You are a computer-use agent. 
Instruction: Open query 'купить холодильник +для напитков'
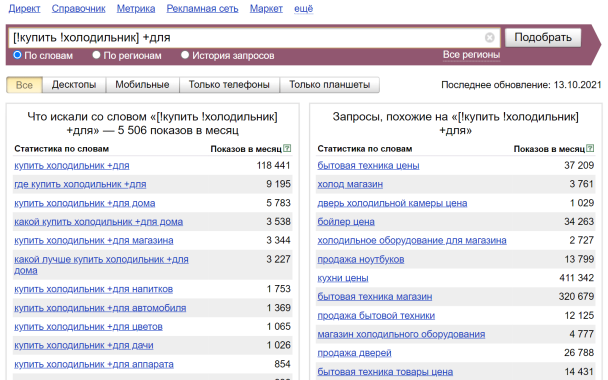(x=93, y=289)
